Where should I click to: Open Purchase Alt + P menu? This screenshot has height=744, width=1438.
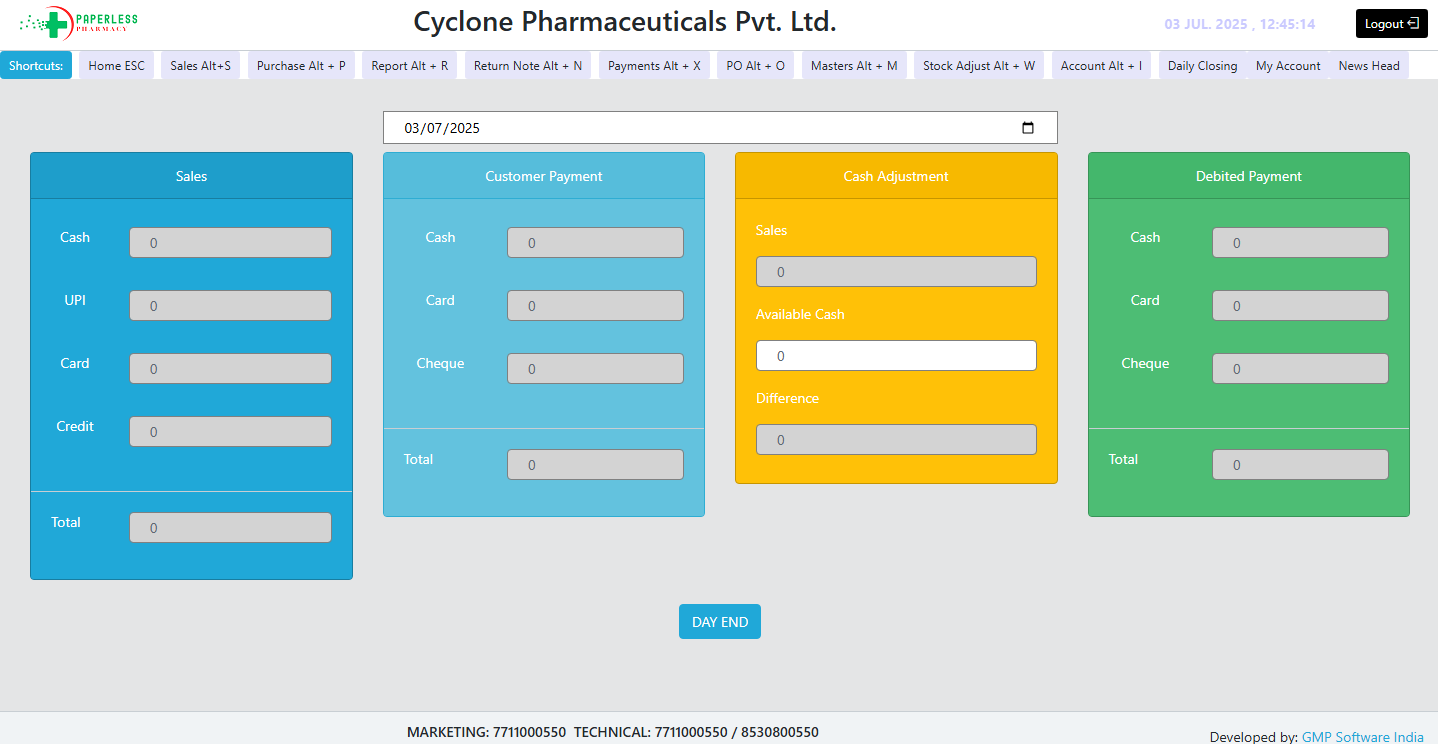pyautogui.click(x=301, y=66)
